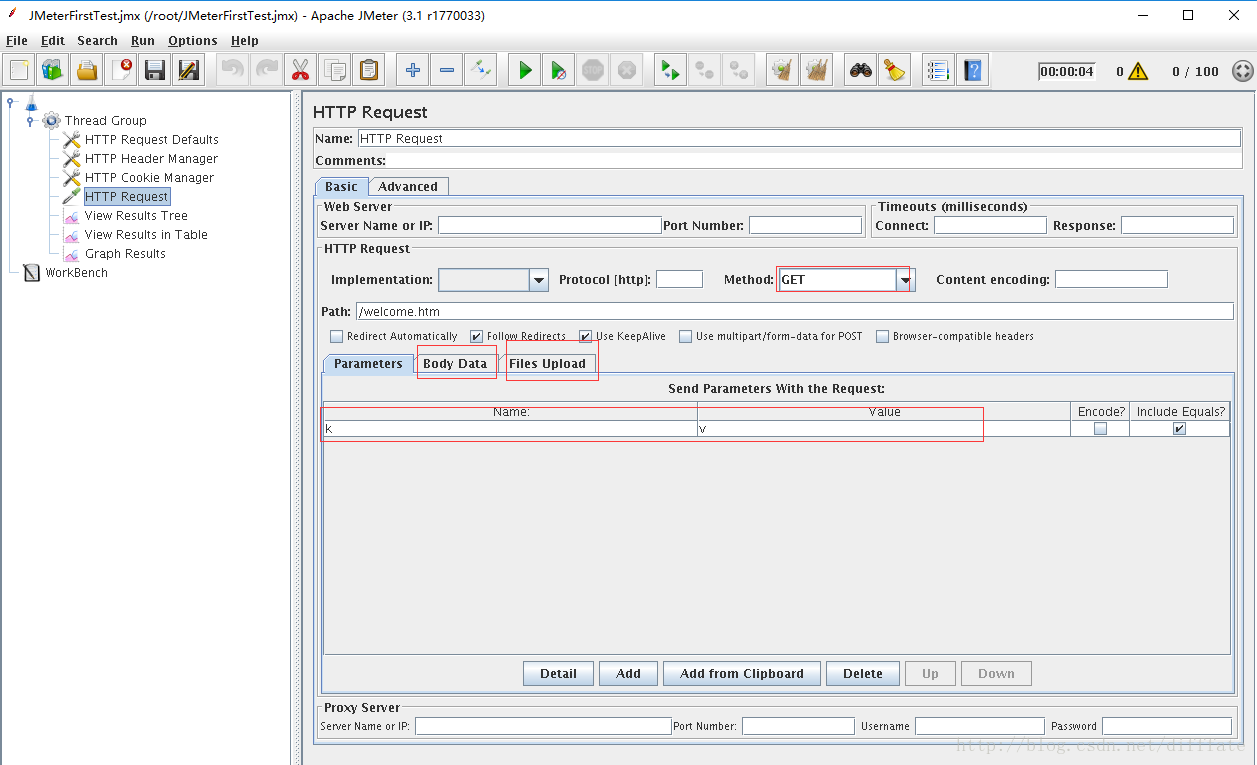Enable Browser-compatible headers checkbox
Viewport: 1257px width, 765px height.
tap(882, 337)
